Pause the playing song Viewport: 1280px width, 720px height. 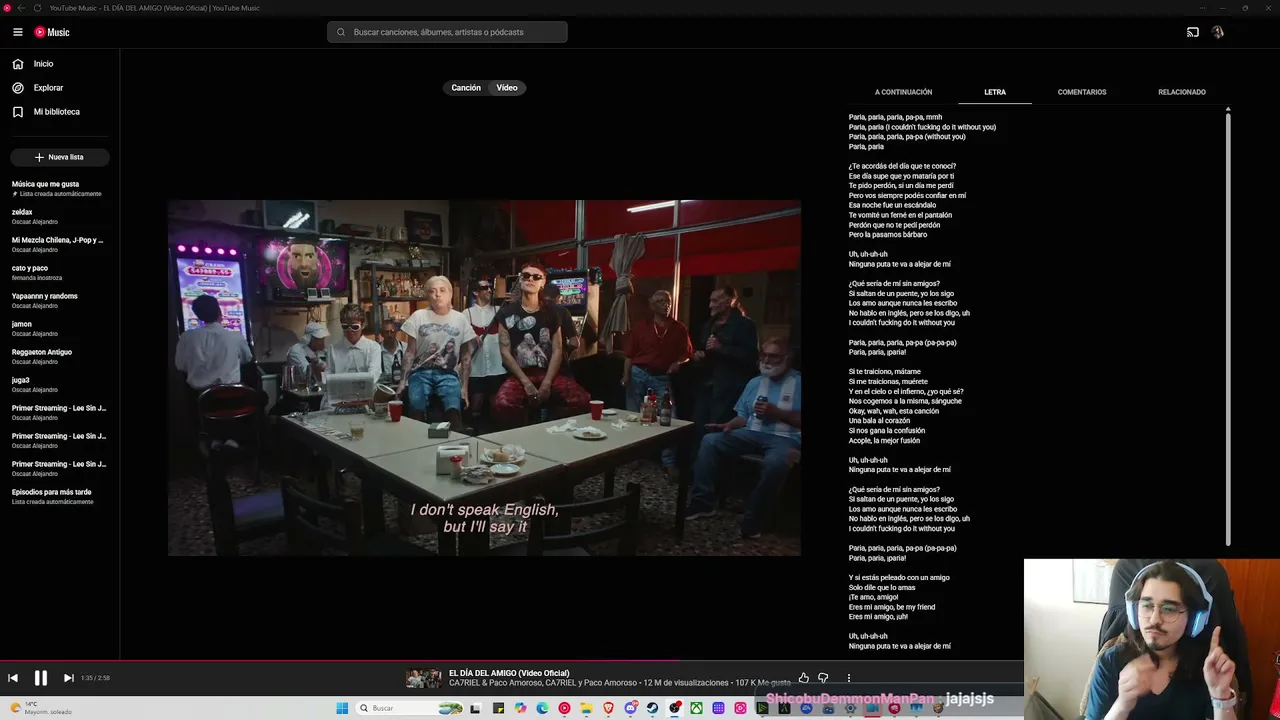tap(41, 678)
